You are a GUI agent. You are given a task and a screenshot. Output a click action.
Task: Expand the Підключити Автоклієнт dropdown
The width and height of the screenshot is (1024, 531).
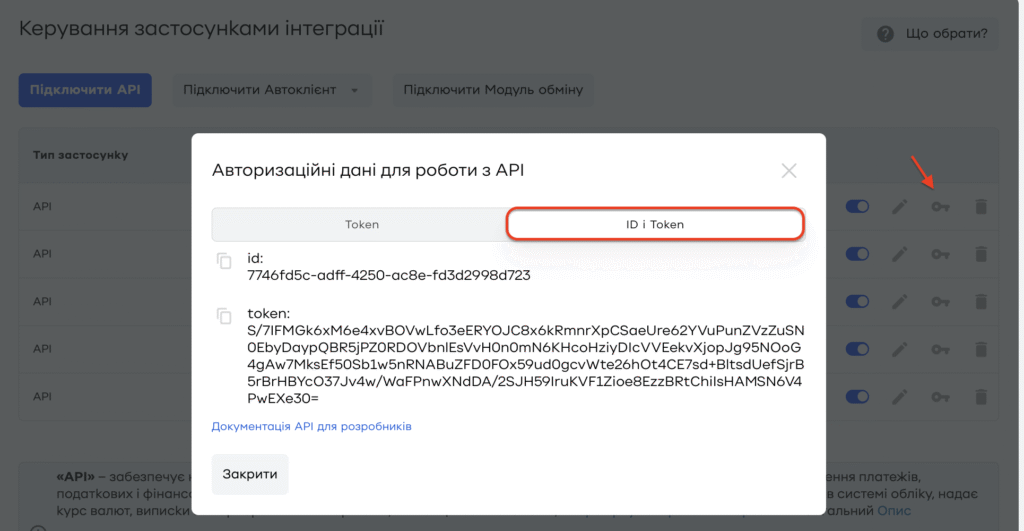click(271, 90)
